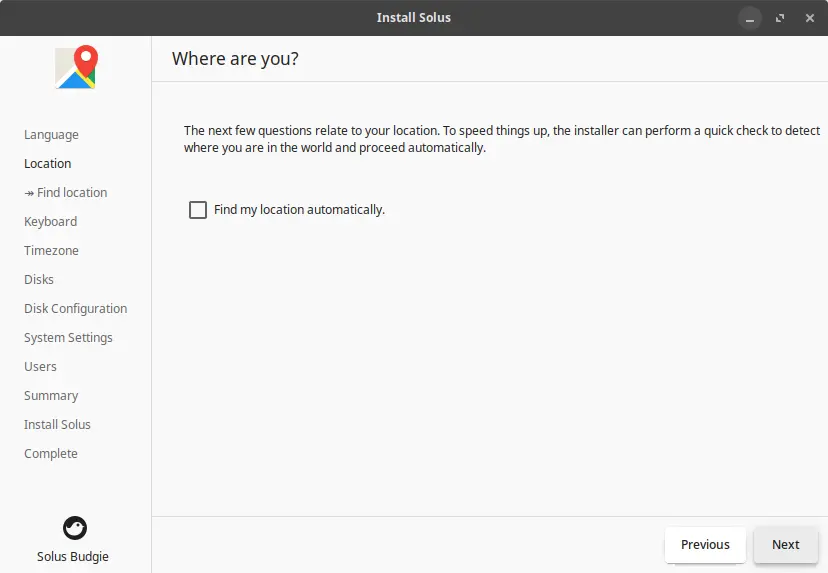Maximize the Install Solus window
828x573 pixels.
click(780, 18)
